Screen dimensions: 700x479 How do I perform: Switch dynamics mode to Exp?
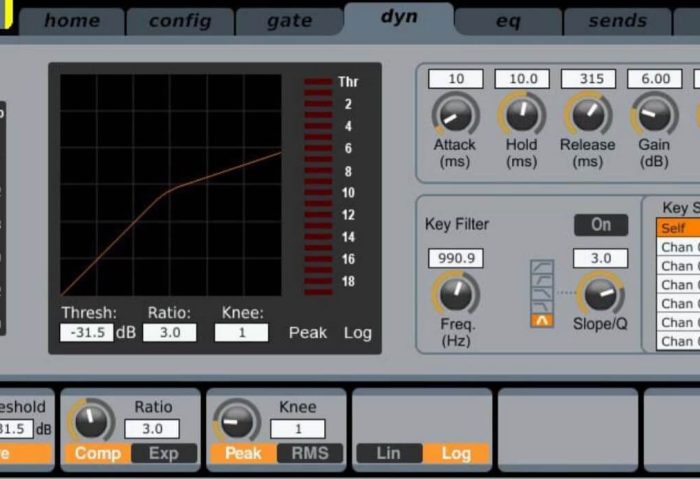pyautogui.click(x=164, y=453)
